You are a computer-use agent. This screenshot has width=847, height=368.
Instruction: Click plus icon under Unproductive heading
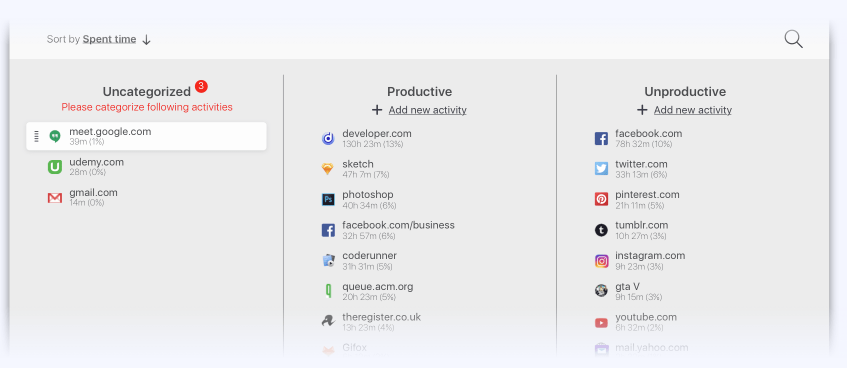[642, 110]
